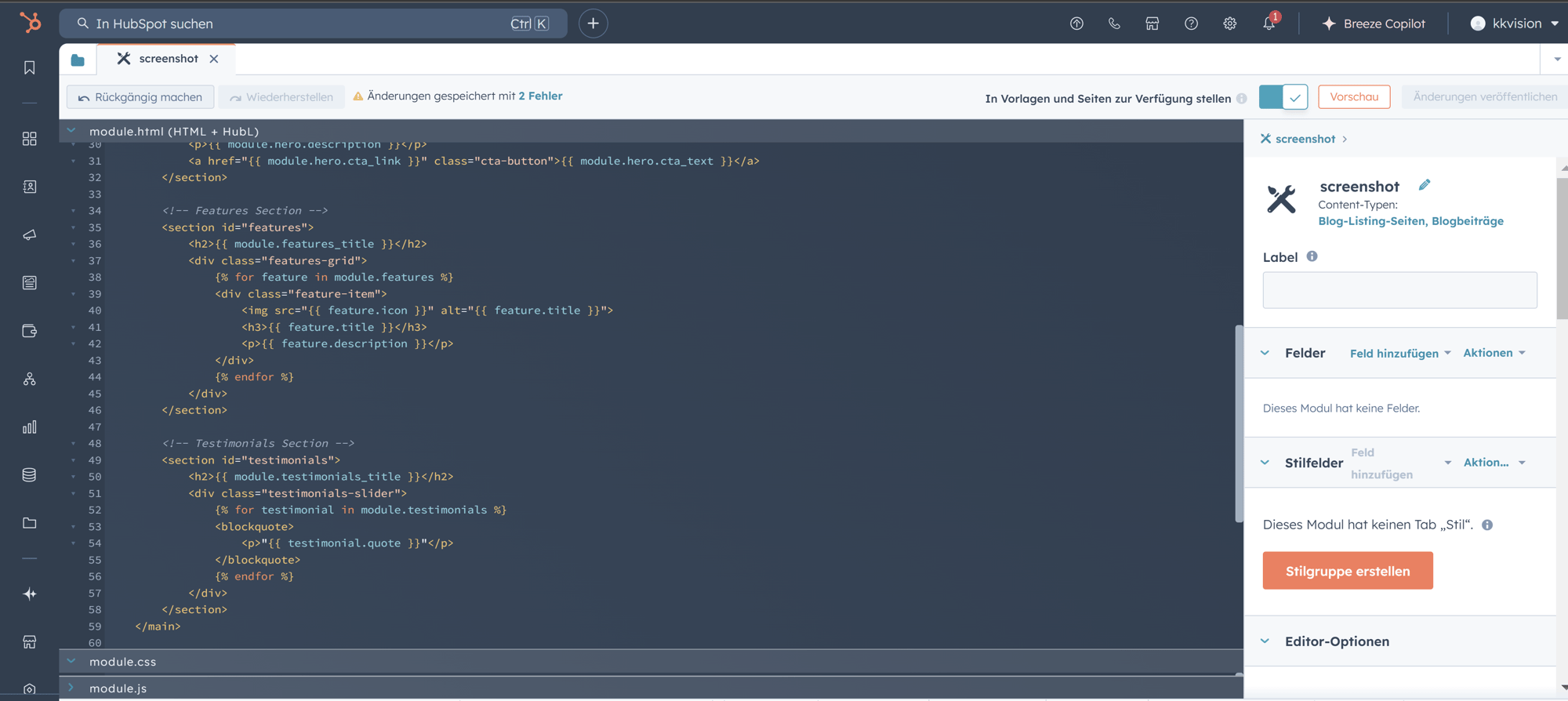Collapse the Editor-Optionen section
The width and height of the screenshot is (1568, 701).
pos(1265,641)
